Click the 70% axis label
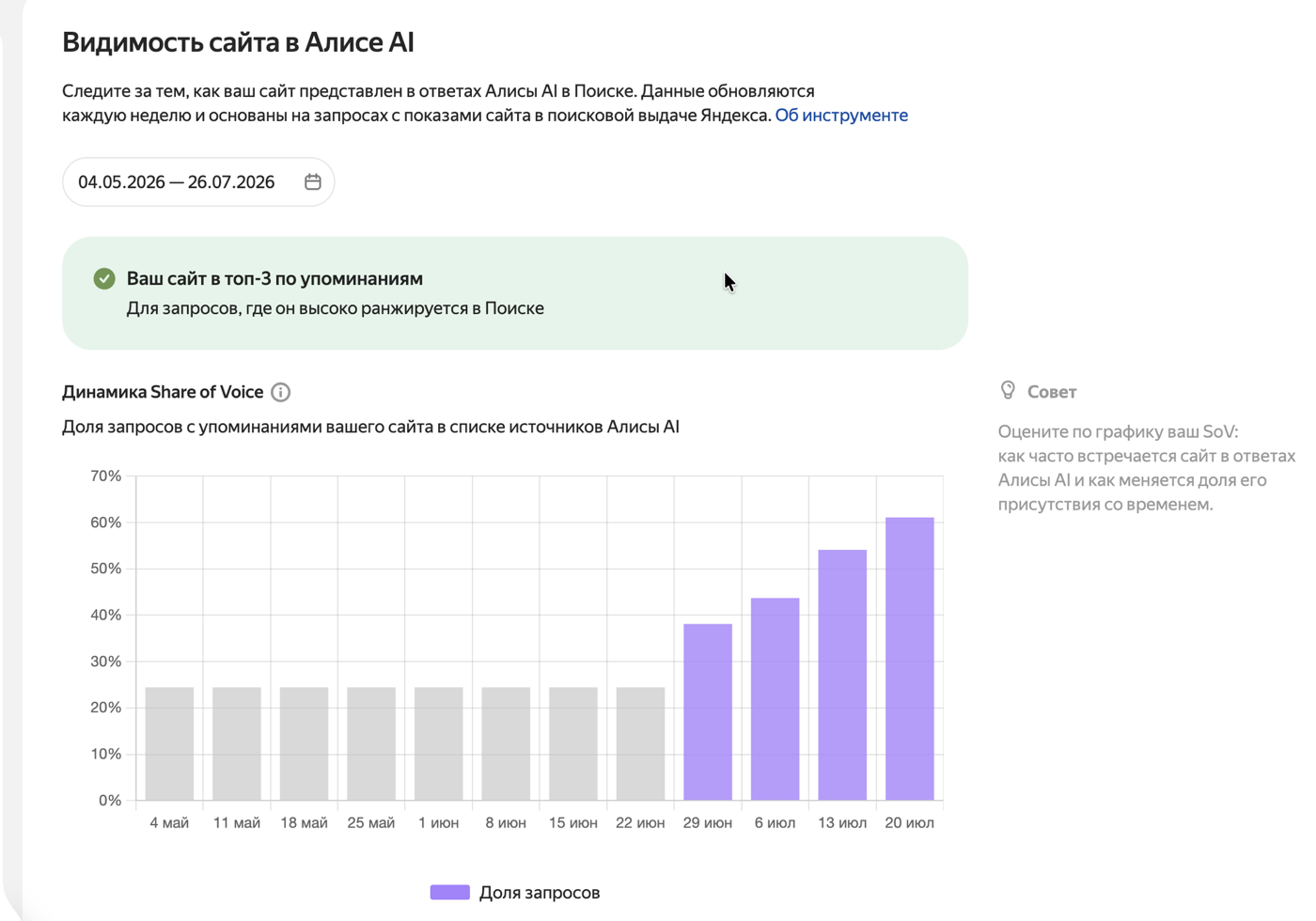This screenshot has height=921, width=1316. pos(106,476)
